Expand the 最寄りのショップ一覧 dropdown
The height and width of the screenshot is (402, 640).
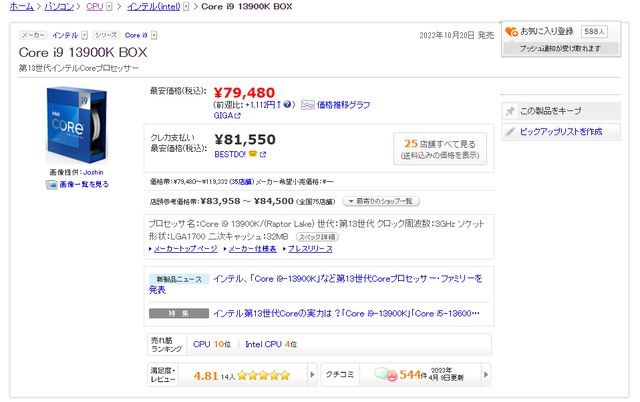[x=381, y=201]
